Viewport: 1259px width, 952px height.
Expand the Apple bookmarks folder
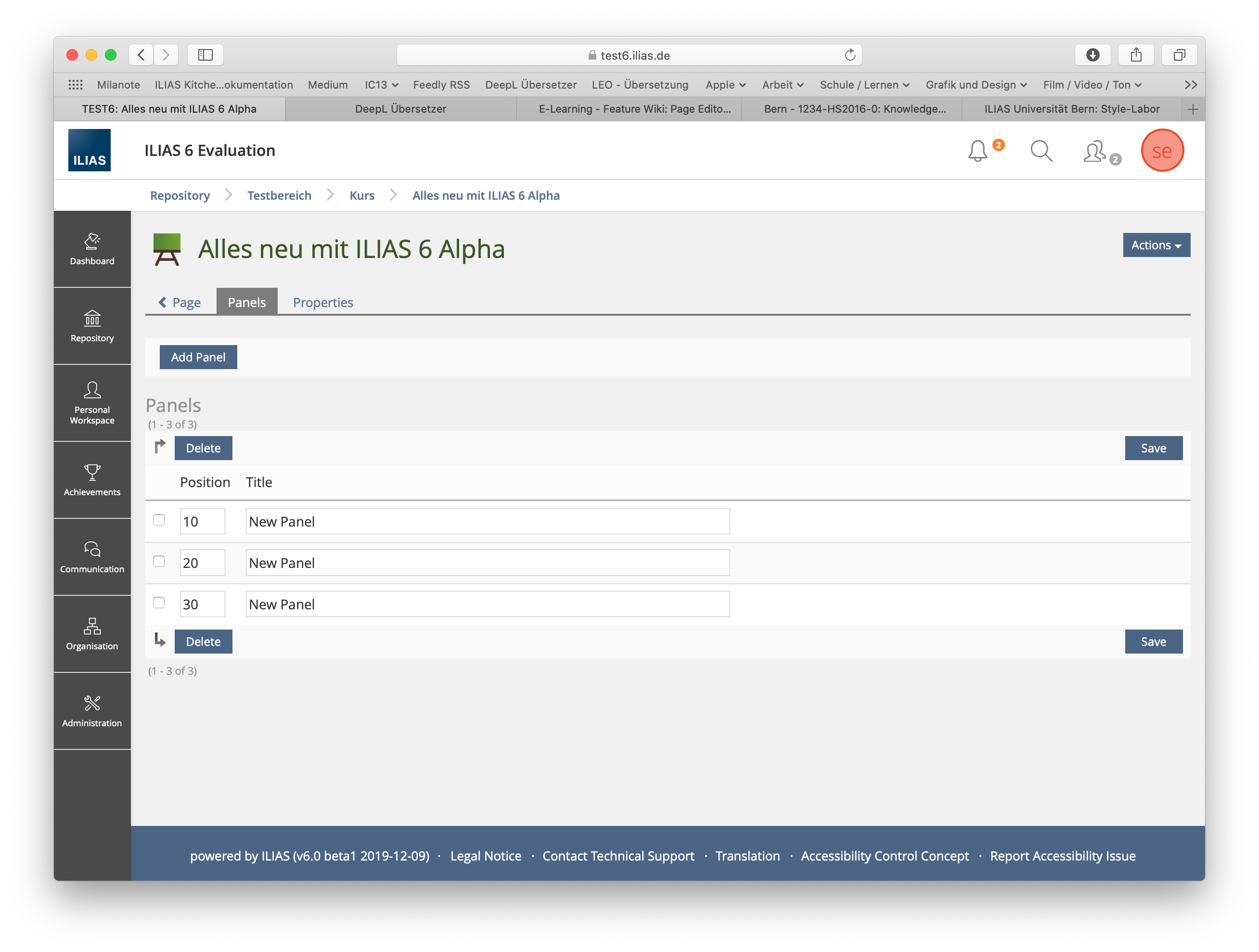coord(725,85)
